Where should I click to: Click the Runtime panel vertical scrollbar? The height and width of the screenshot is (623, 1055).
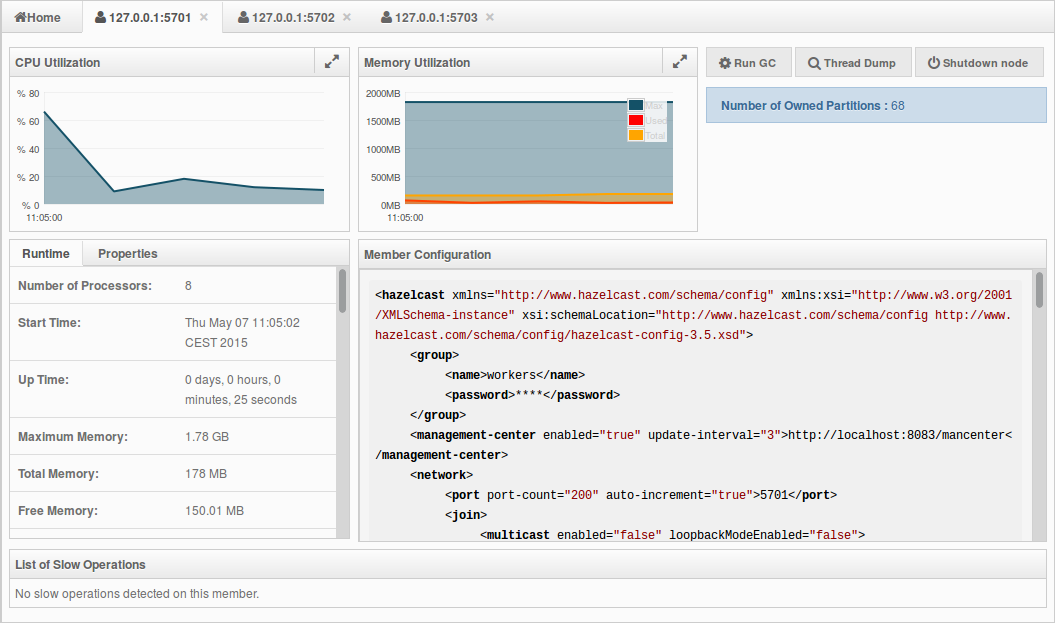(x=343, y=292)
